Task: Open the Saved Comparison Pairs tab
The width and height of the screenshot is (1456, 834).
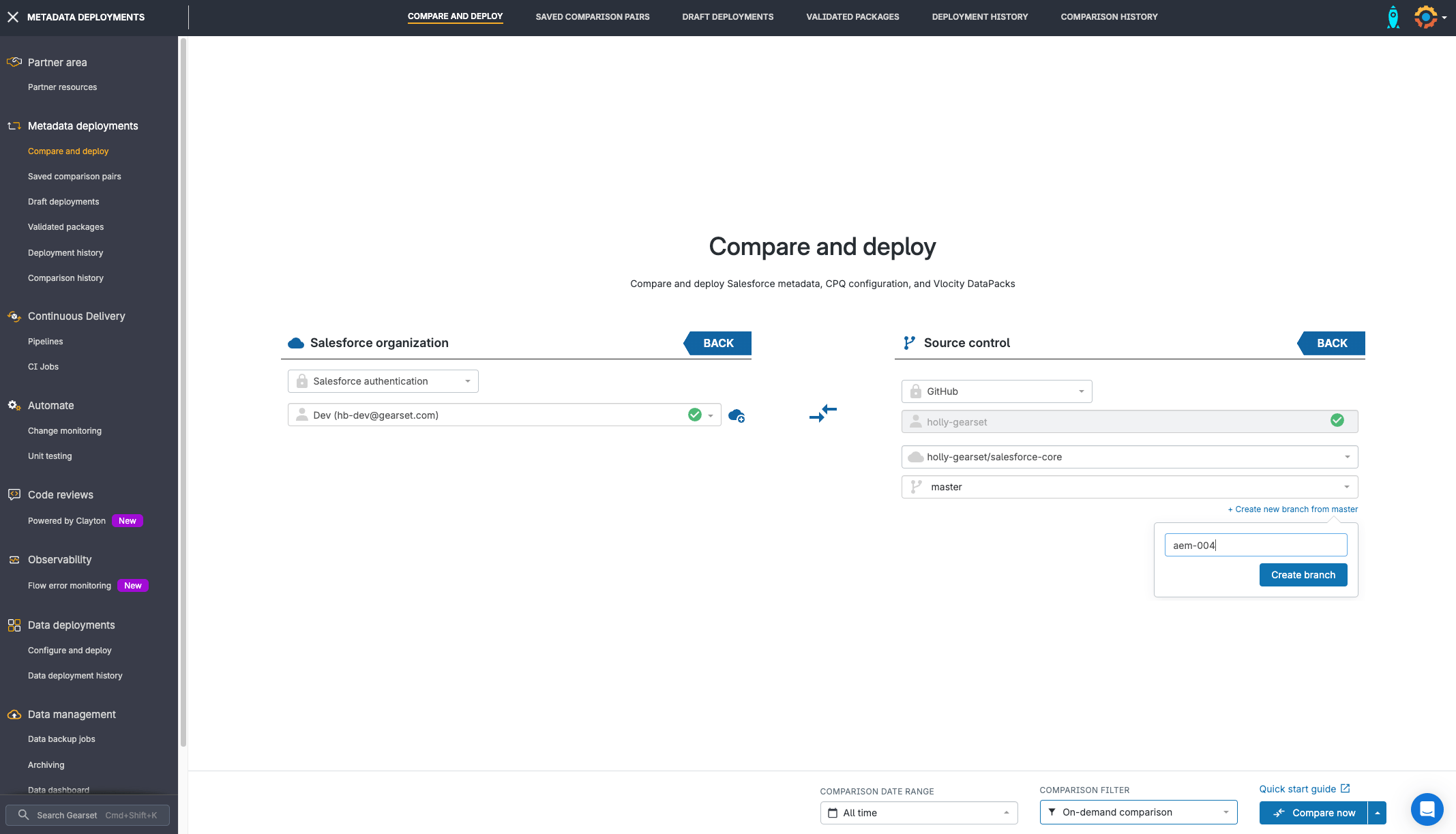Action: [592, 17]
